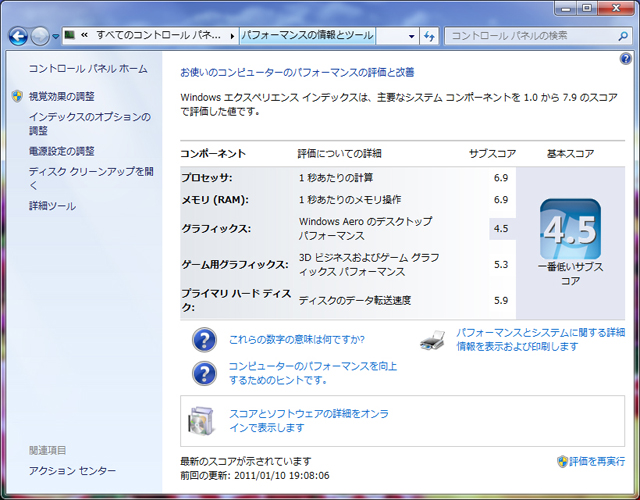Screen dimensions: 640x500
Task: Click グラフィックス subscore 4.5
Action: [501, 229]
